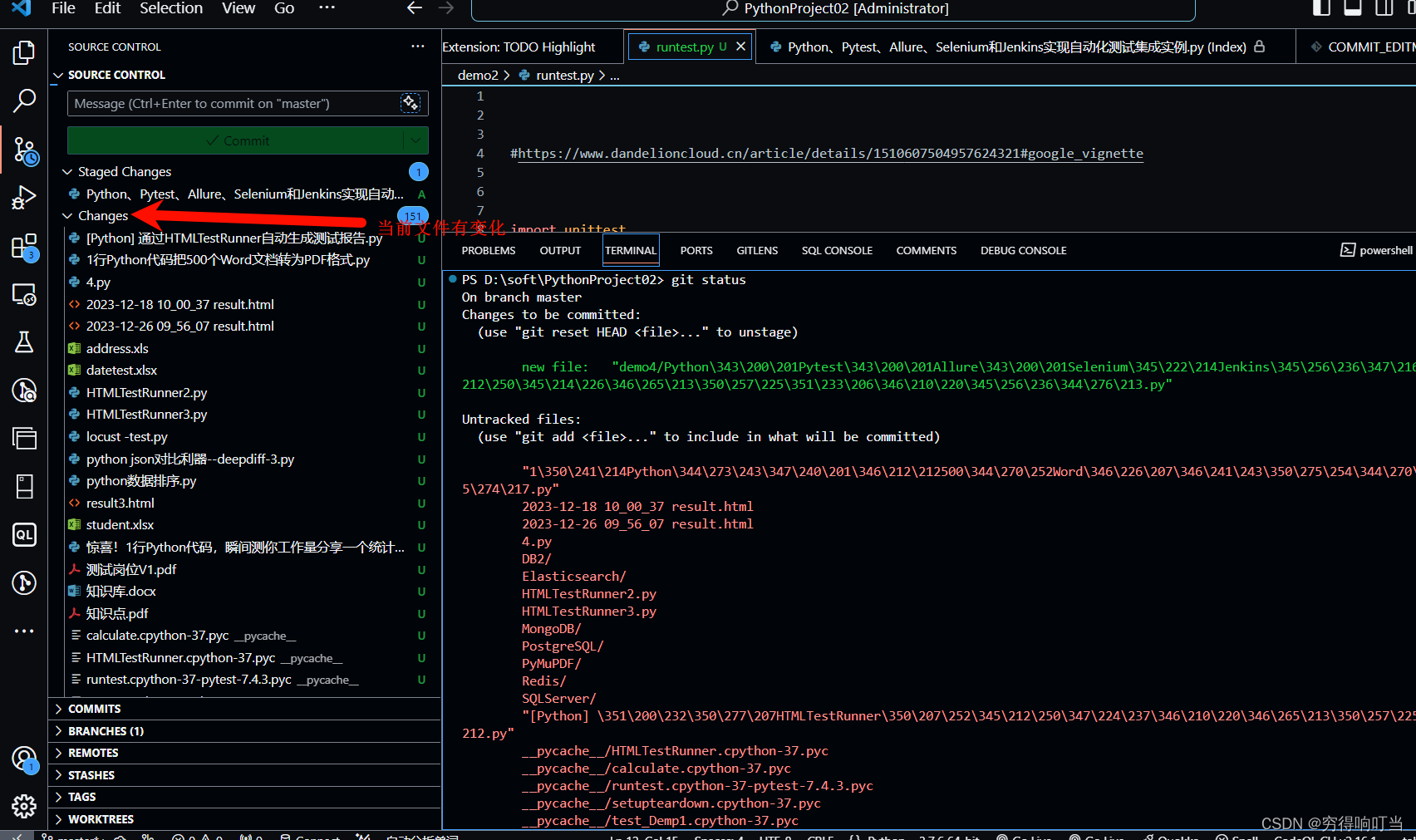Open the Search view
Image resolution: width=1416 pixels, height=840 pixels.
point(23,100)
